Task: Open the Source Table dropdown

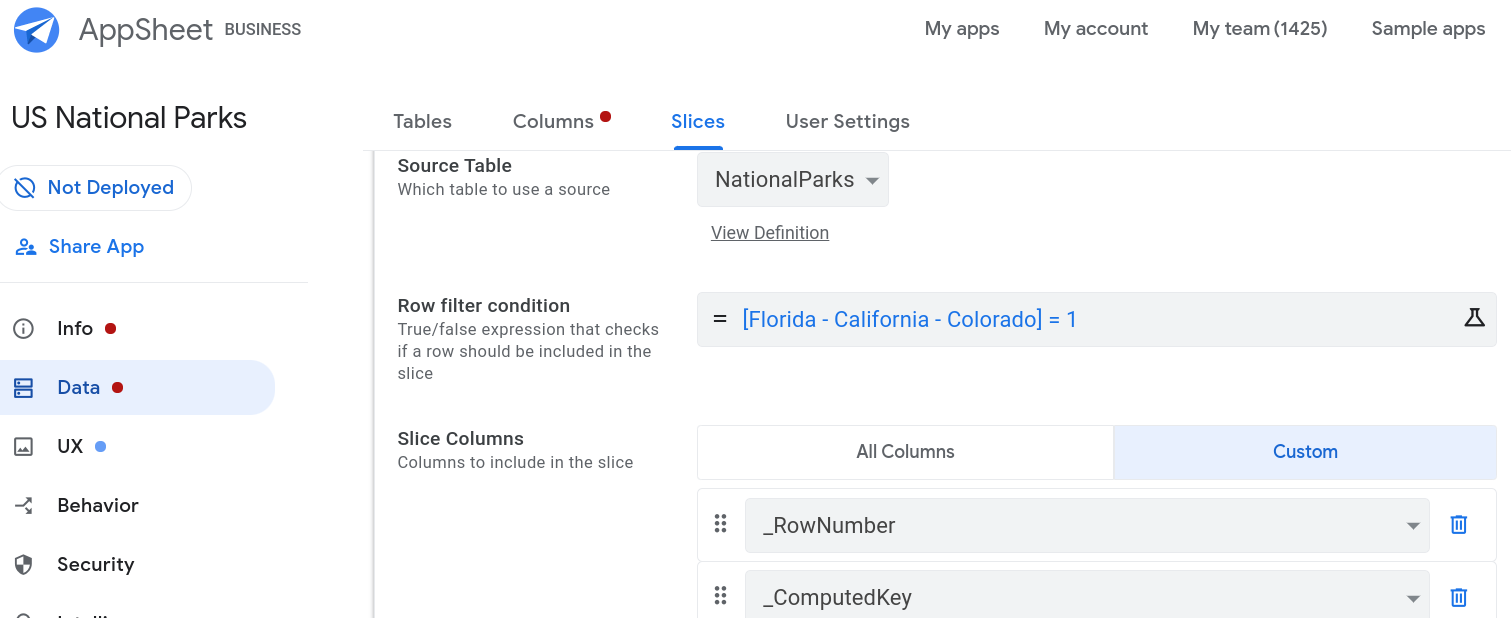Action: pyautogui.click(x=792, y=179)
